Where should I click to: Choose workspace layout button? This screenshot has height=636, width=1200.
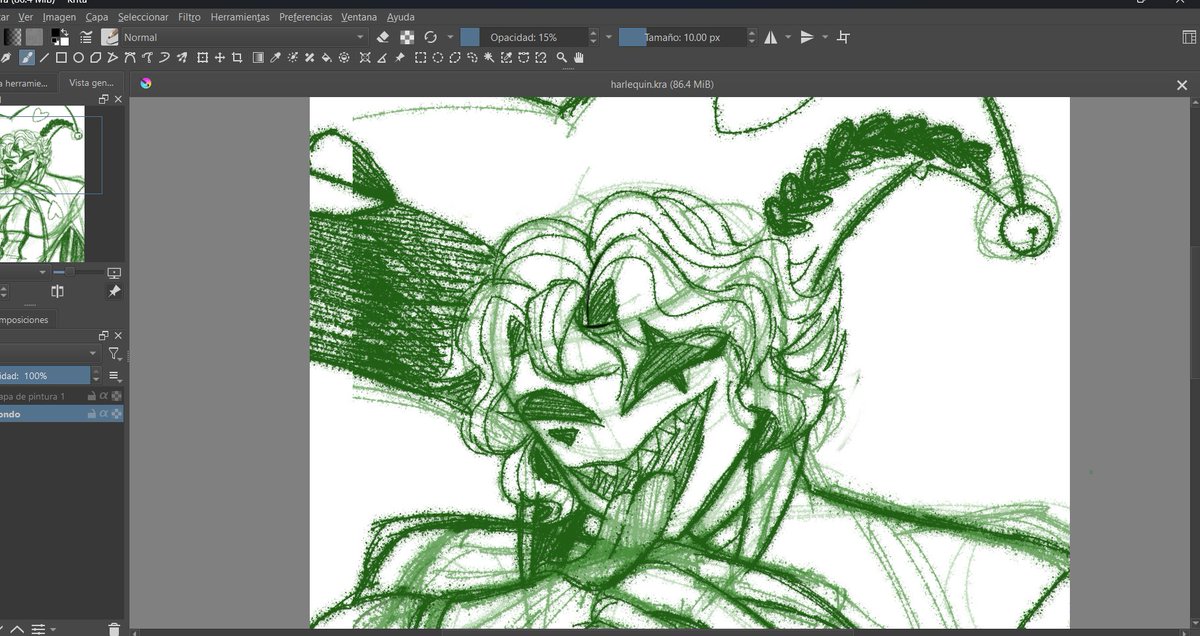pyautogui.click(x=1188, y=37)
